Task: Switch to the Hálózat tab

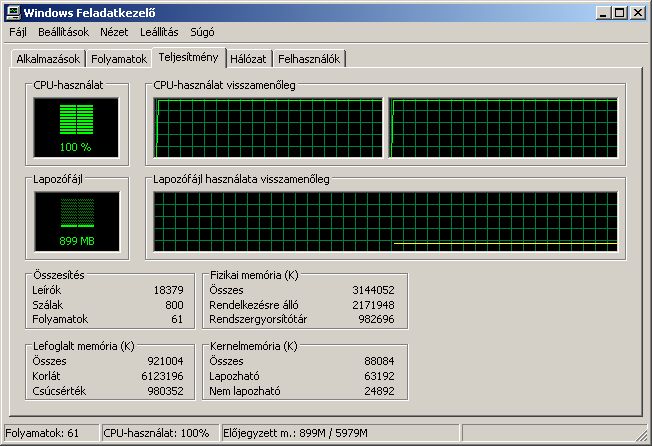Action: 248,59
